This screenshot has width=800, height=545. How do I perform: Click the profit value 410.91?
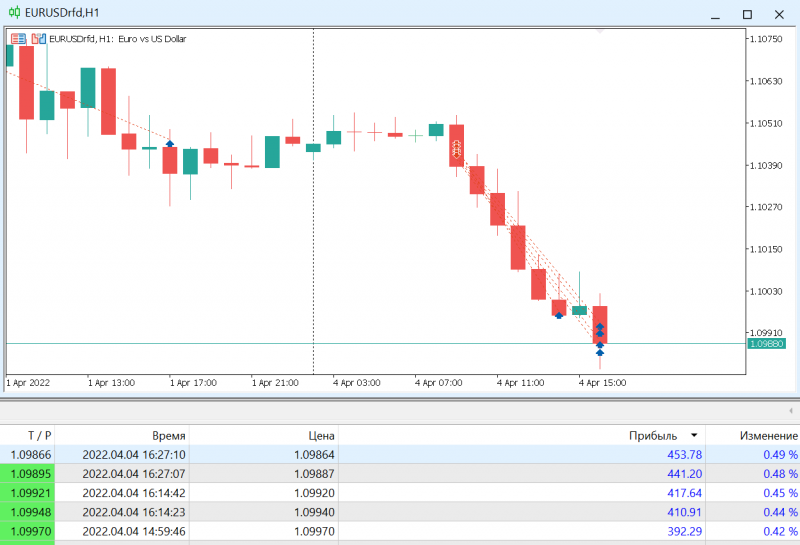click(685, 512)
